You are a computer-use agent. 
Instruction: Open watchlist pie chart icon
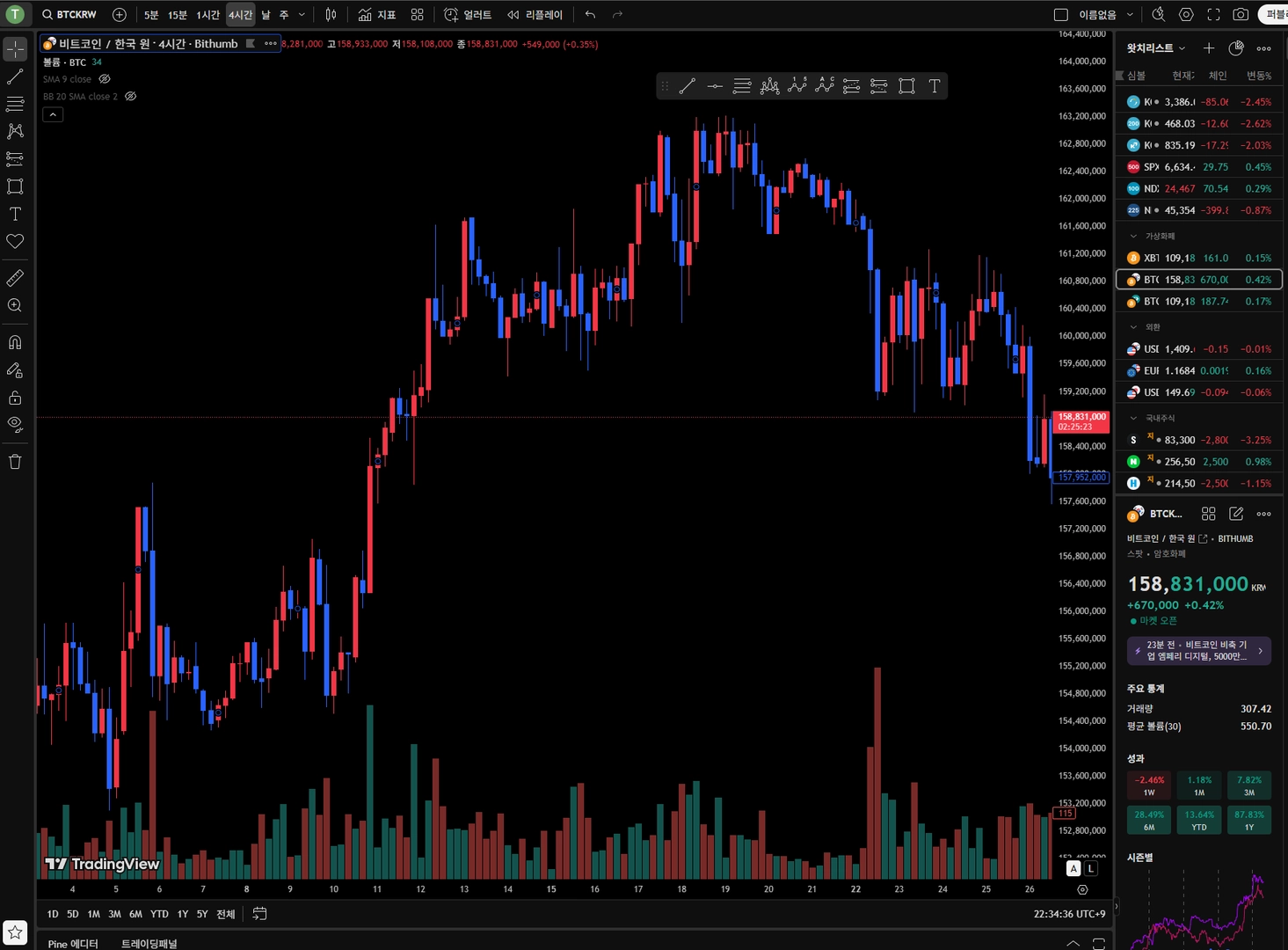click(1236, 48)
